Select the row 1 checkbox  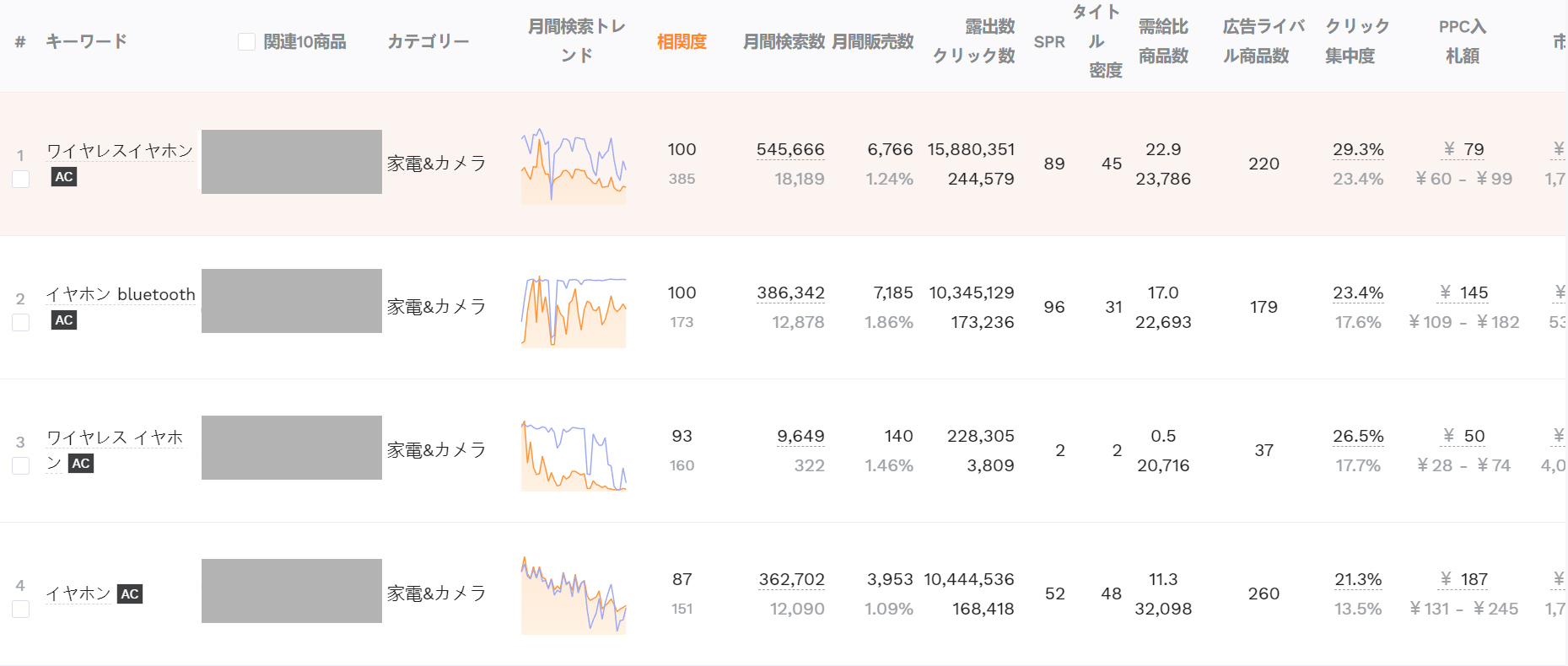click(21, 180)
